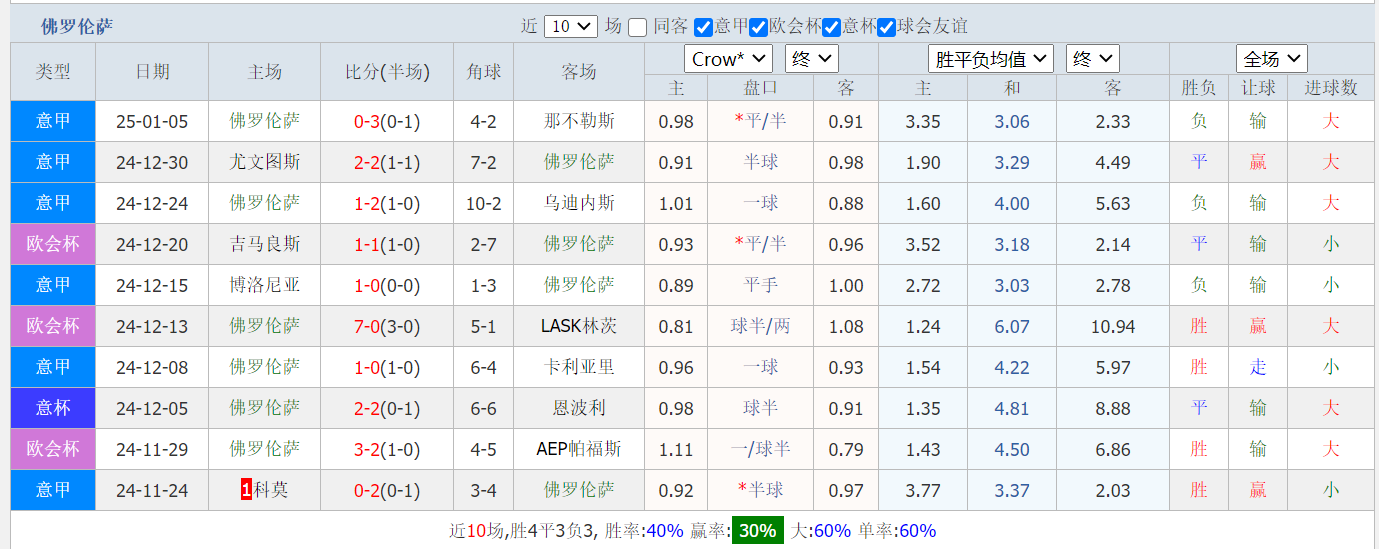Click the 意甲 badge in the 那不勒斯 row
This screenshot has width=1379, height=549.
(53, 122)
